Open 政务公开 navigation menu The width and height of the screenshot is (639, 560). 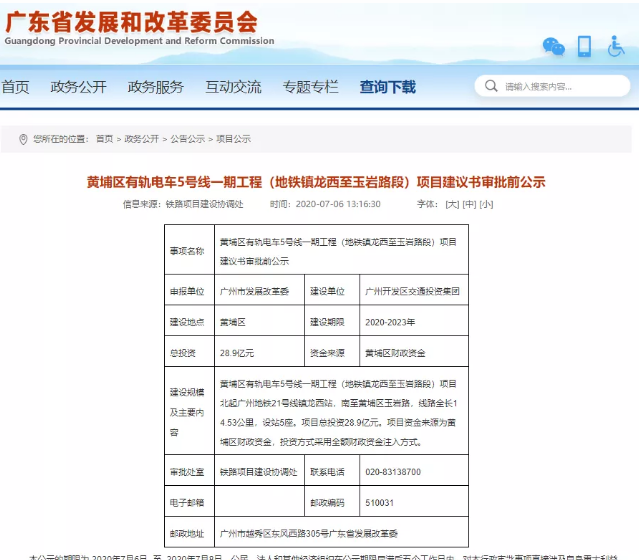(78, 87)
